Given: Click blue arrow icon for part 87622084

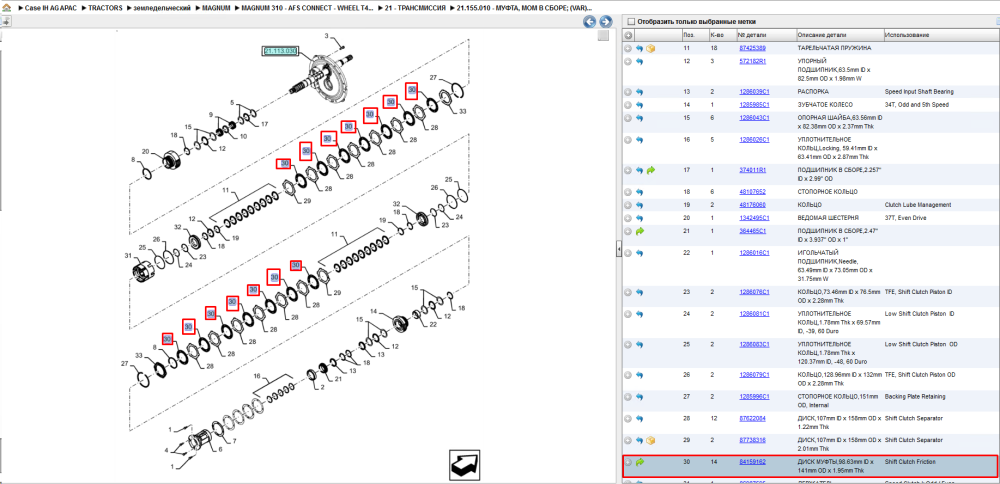Looking at the screenshot, I should coord(639,419).
